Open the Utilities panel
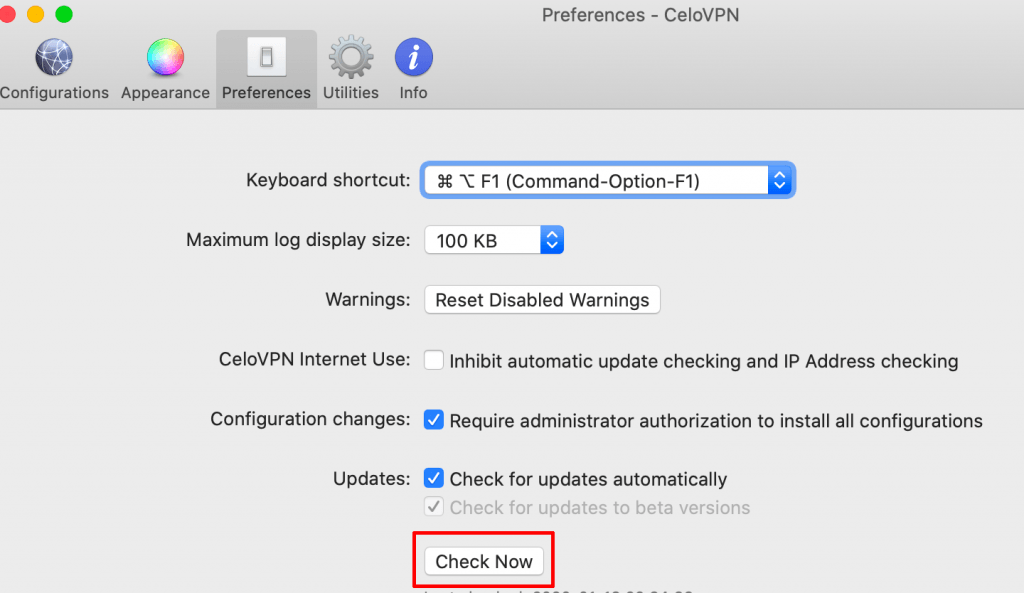 pos(350,68)
